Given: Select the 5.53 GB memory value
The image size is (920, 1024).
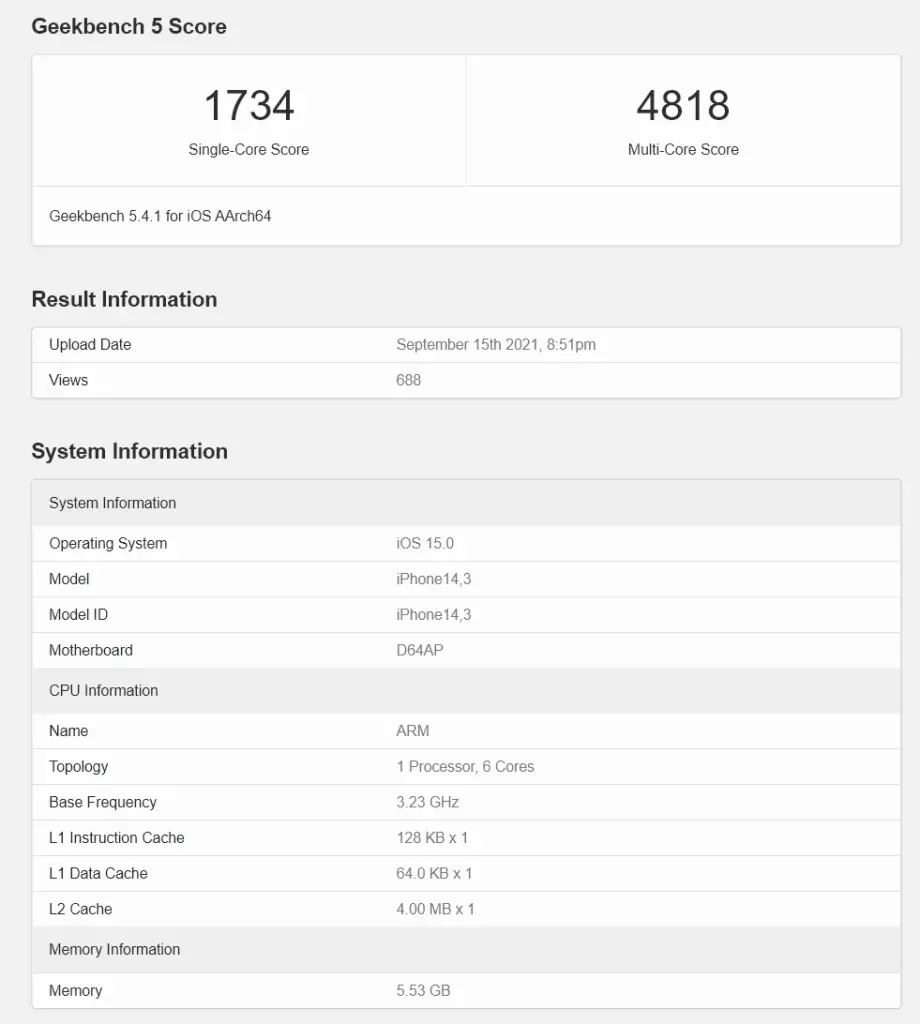Looking at the screenshot, I should click(x=423, y=991).
